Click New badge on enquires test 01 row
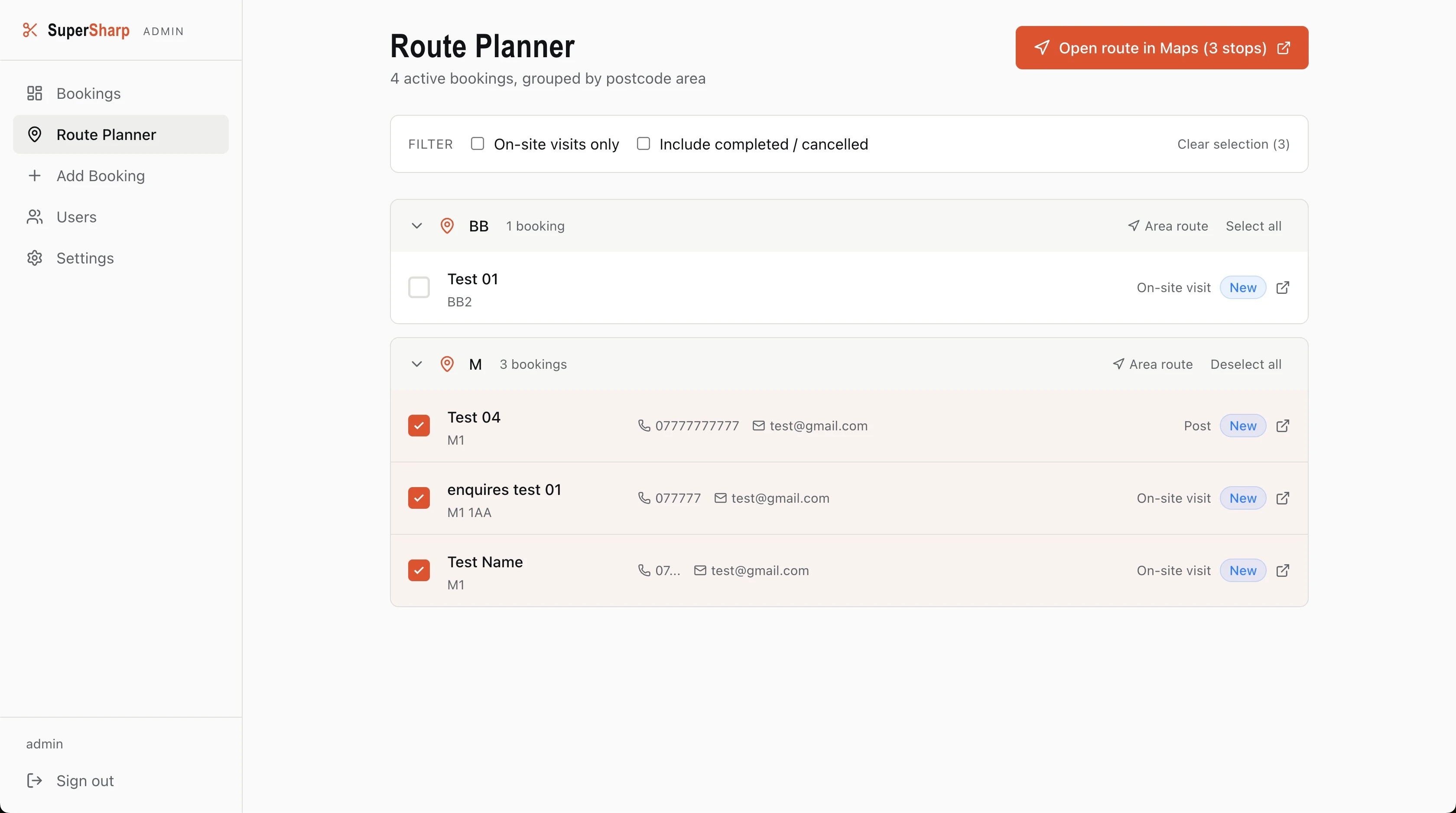The width and height of the screenshot is (1456, 813). [x=1243, y=498]
